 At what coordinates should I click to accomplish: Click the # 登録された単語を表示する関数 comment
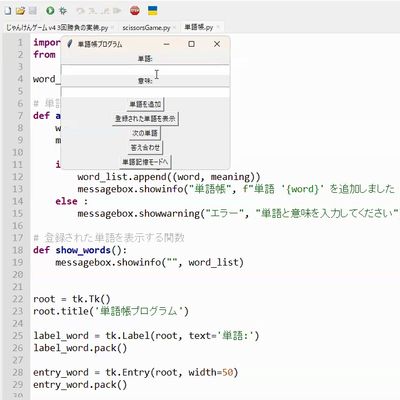coord(109,238)
